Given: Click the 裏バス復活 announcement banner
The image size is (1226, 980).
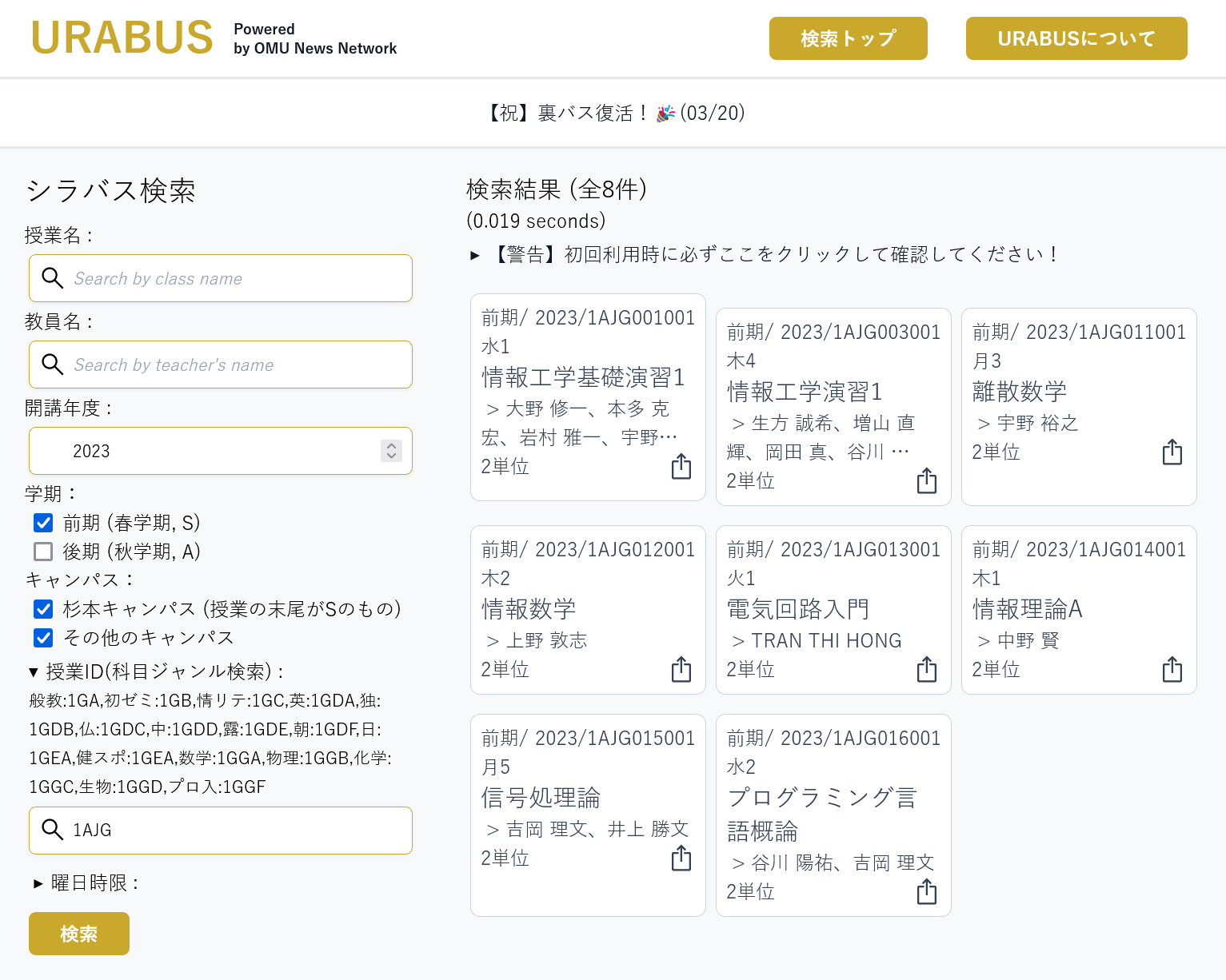Looking at the screenshot, I should click(613, 113).
